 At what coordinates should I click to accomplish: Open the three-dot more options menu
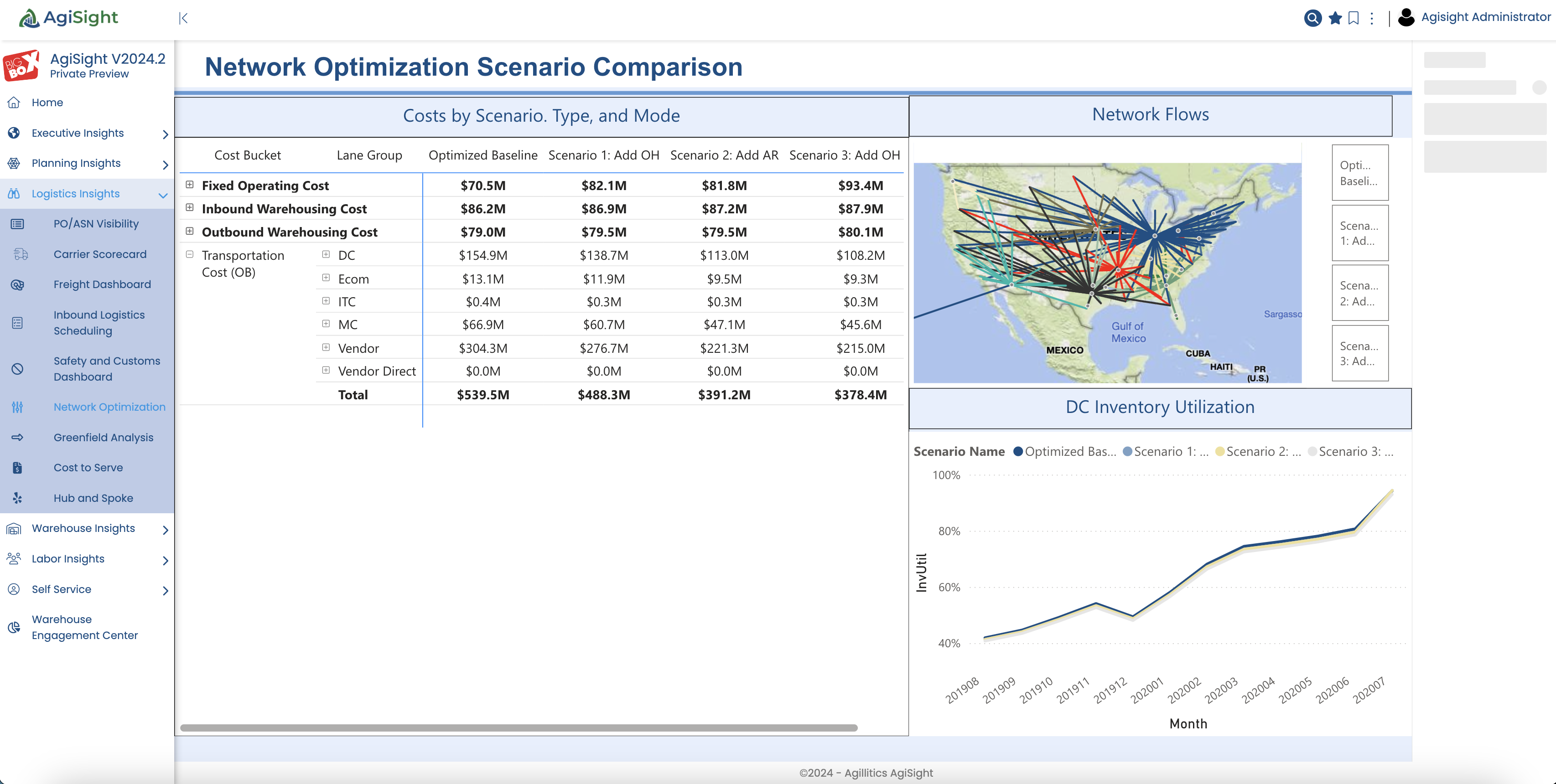[x=1372, y=18]
